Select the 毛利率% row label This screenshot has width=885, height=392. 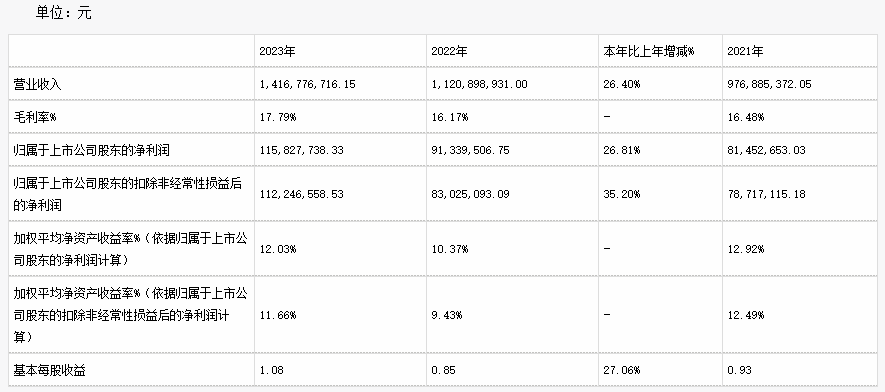click(36, 117)
